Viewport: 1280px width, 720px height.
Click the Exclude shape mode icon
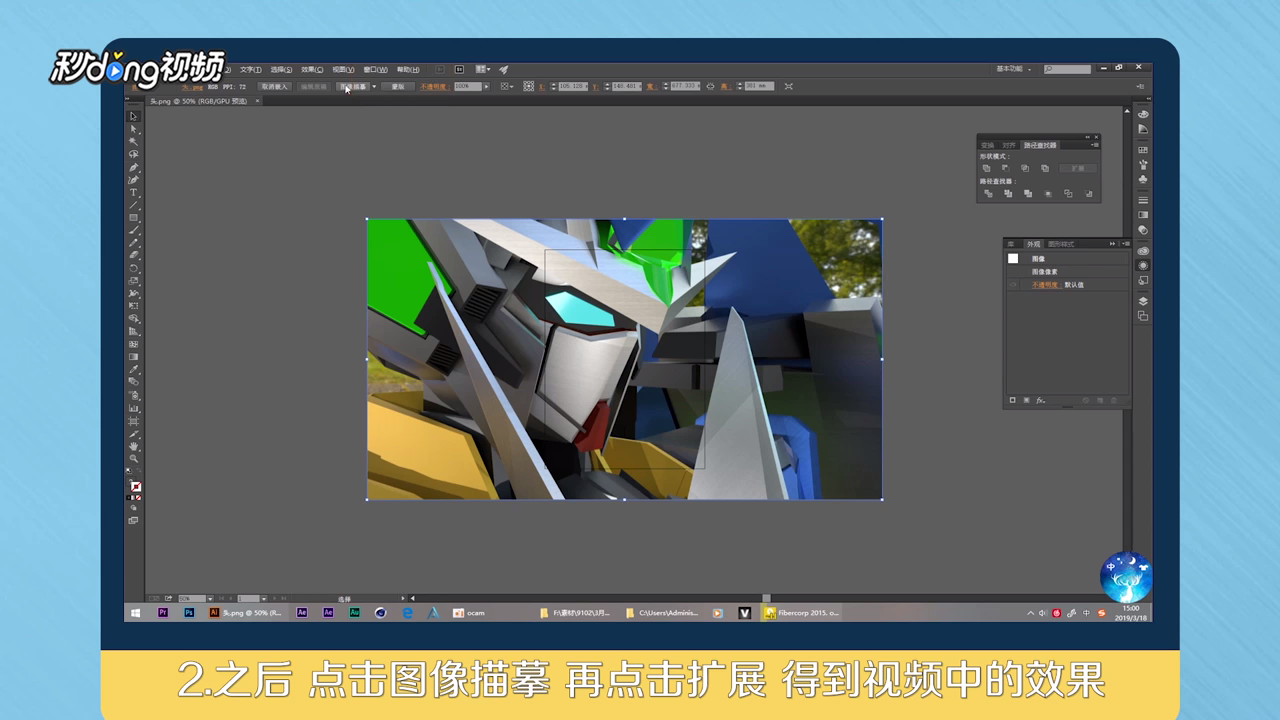pyautogui.click(x=1045, y=168)
